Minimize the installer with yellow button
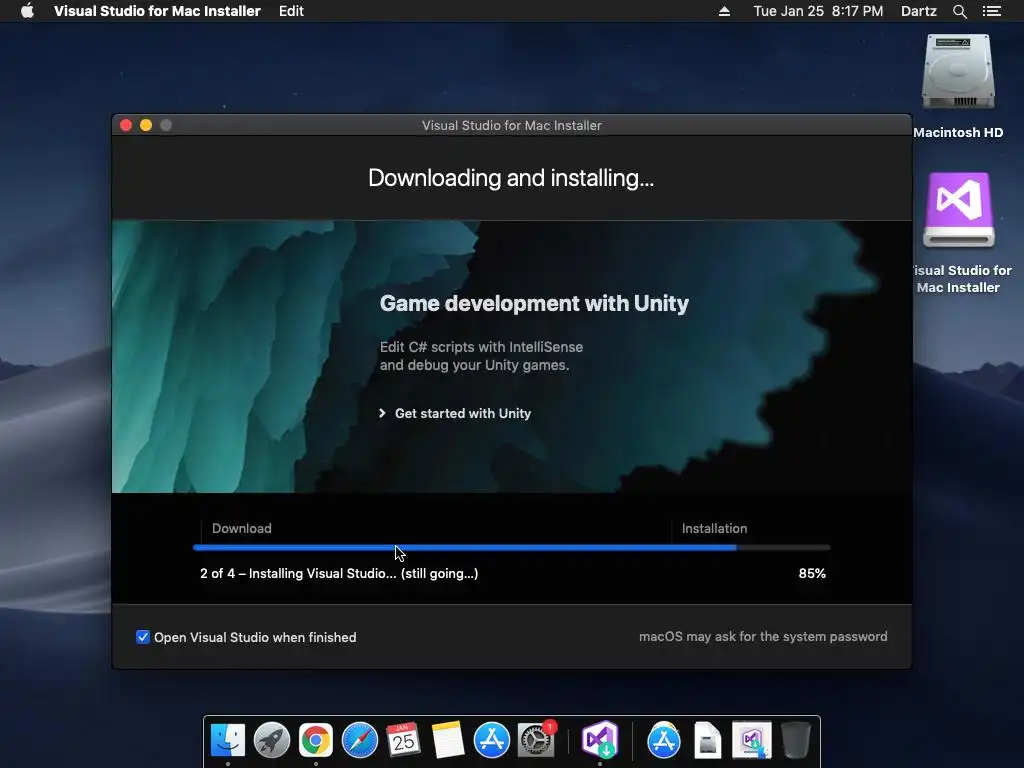 [146, 125]
